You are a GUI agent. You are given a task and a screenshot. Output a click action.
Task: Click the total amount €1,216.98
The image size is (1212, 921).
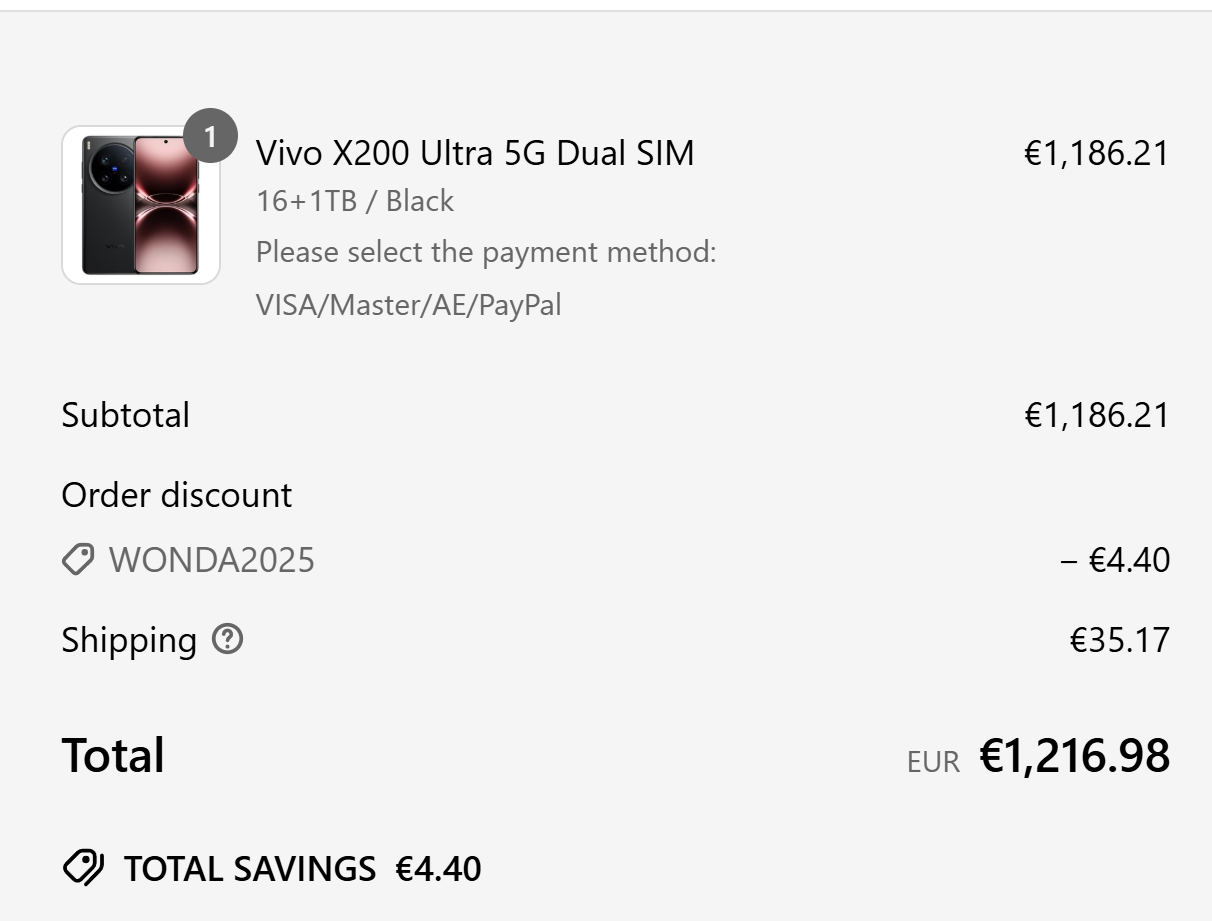(1074, 756)
